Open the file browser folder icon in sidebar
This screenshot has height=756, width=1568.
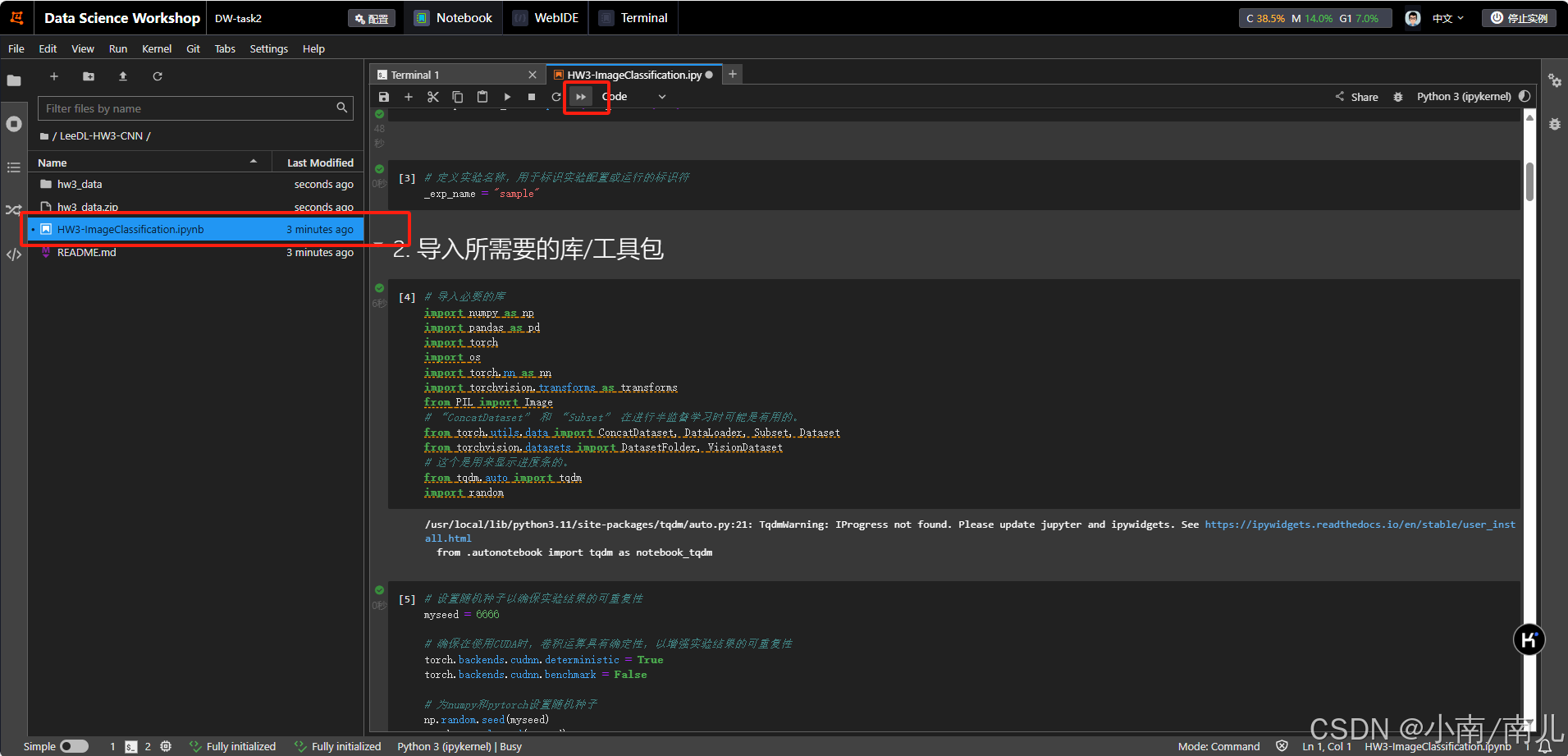tap(14, 80)
